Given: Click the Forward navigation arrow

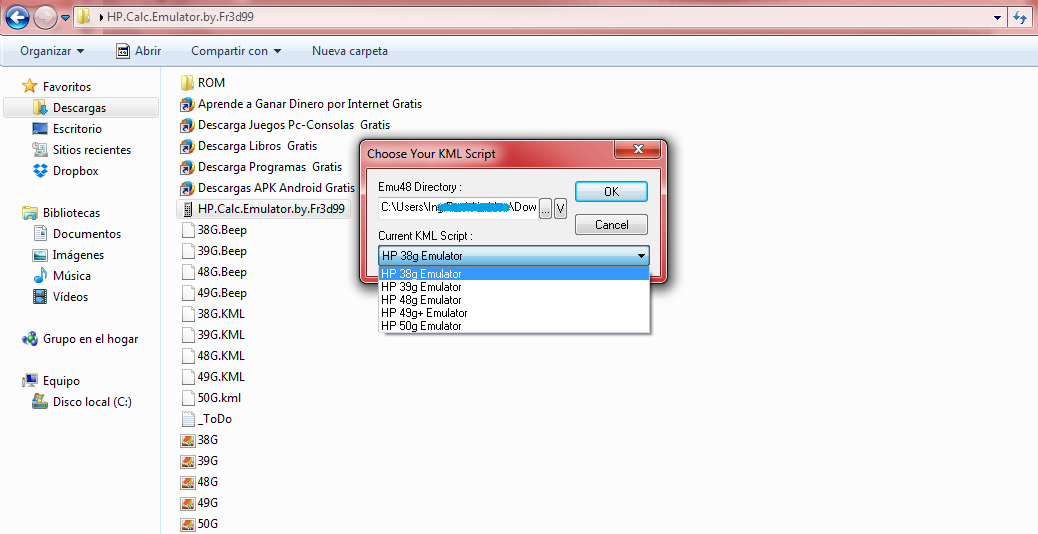Looking at the screenshot, I should [45, 18].
